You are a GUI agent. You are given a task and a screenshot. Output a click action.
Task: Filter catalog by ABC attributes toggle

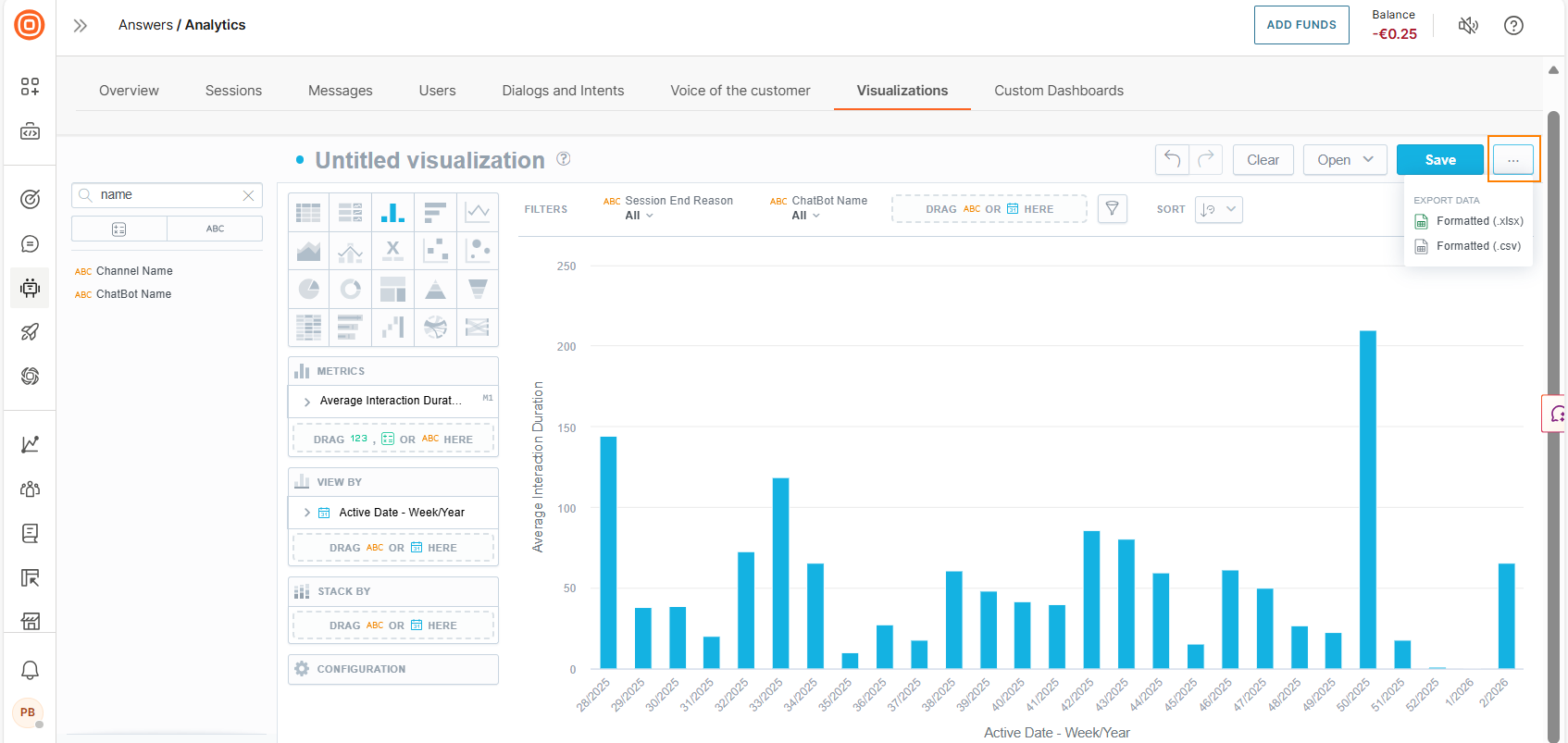tap(215, 229)
